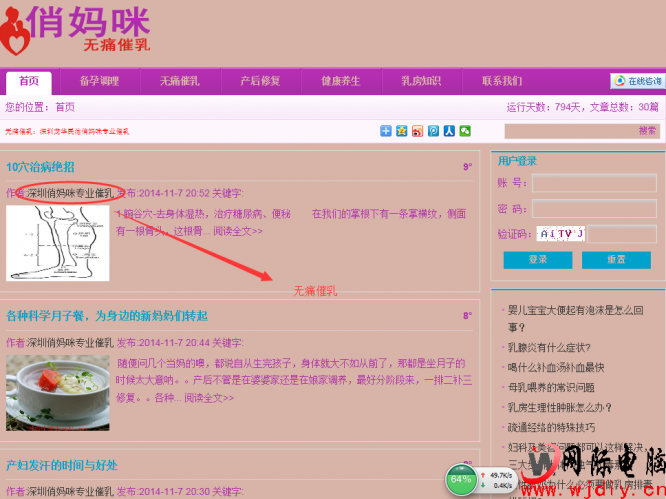
Task: Share via the blue Renren icon
Action: [449, 131]
